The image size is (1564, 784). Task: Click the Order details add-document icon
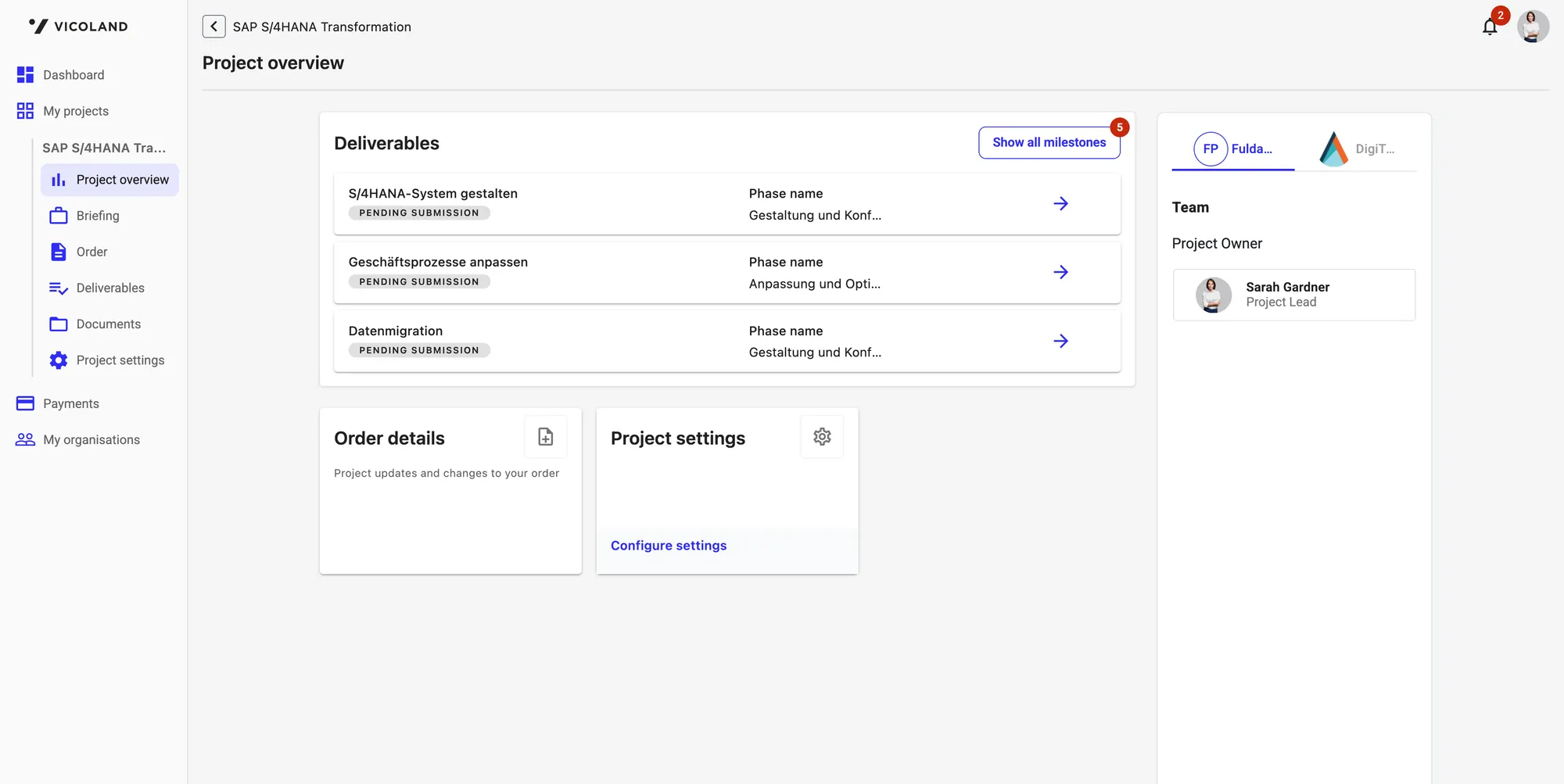pyautogui.click(x=546, y=437)
